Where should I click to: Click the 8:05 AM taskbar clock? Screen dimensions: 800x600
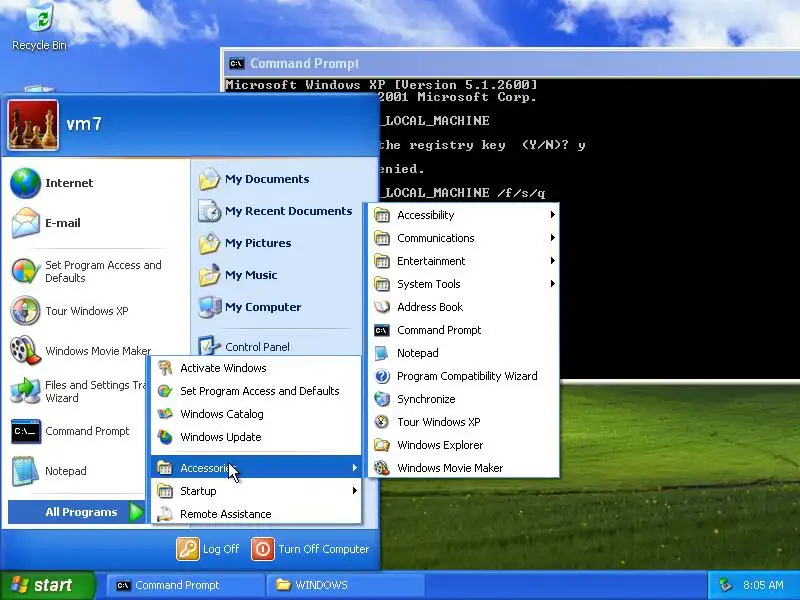[x=763, y=585]
